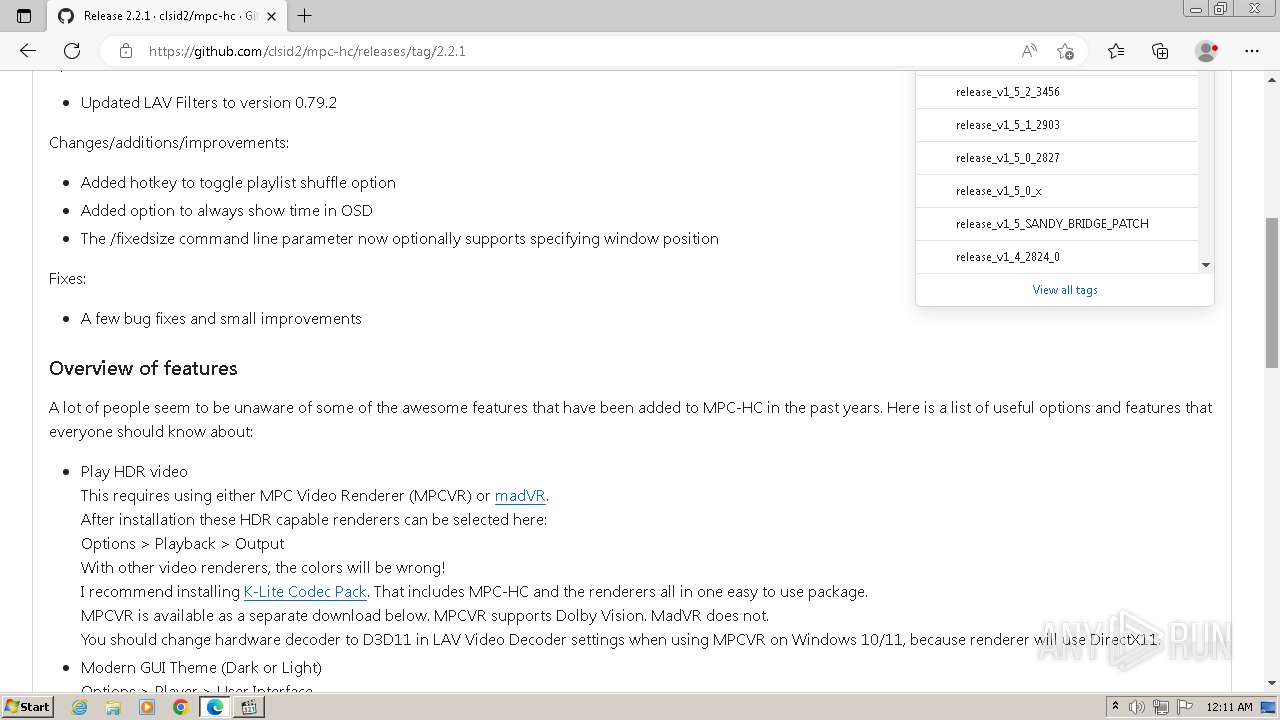Open the Action Center flag icon
The height and width of the screenshot is (720, 1280).
pos(1185,707)
